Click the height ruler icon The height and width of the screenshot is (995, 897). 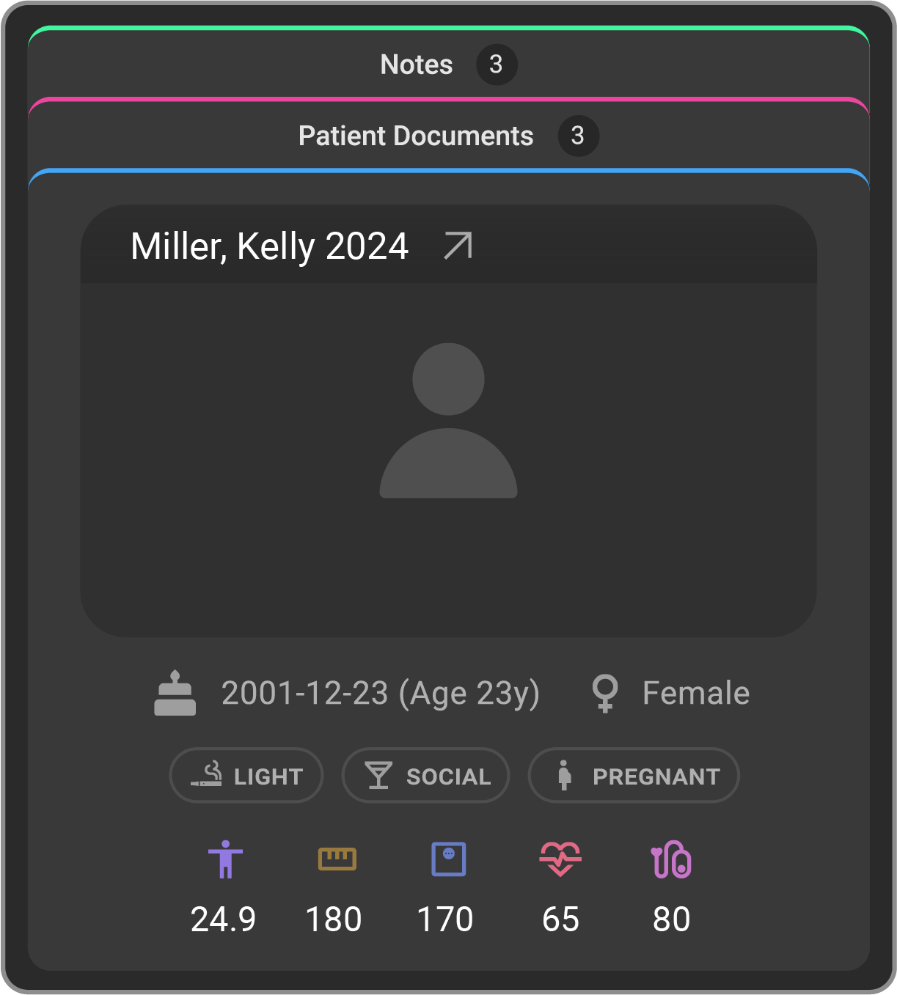click(x=337, y=859)
